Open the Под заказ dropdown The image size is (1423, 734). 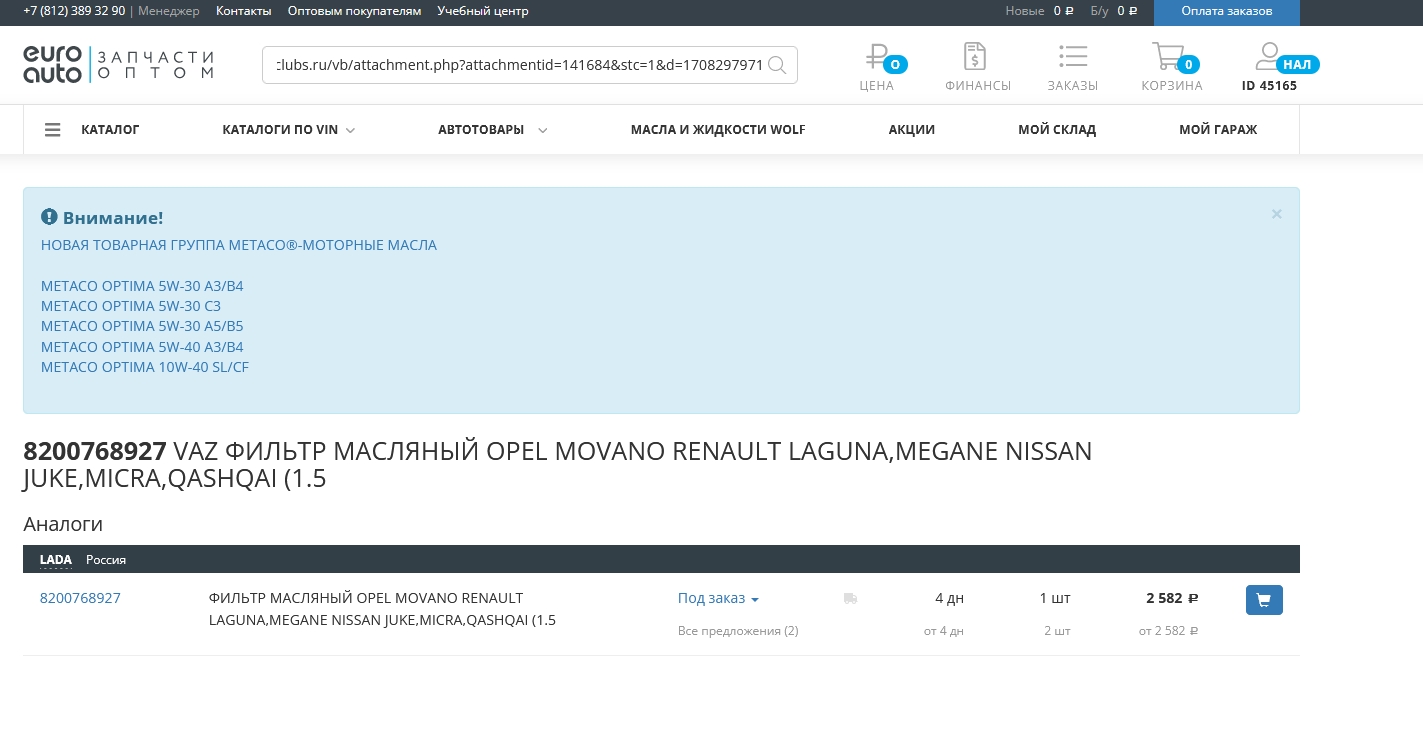718,598
